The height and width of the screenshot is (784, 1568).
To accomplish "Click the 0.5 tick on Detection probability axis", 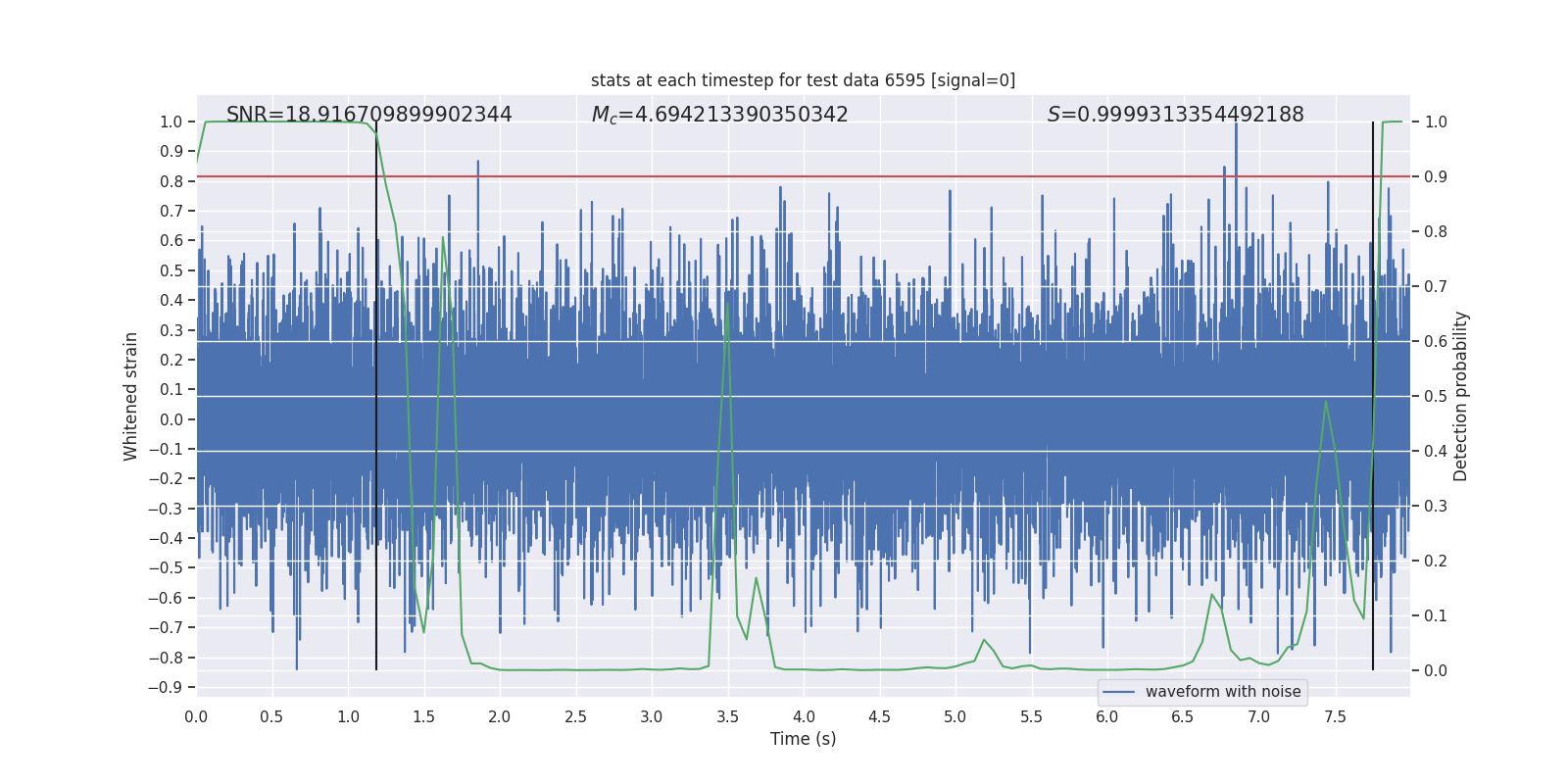I will pyautogui.click(x=1436, y=396).
